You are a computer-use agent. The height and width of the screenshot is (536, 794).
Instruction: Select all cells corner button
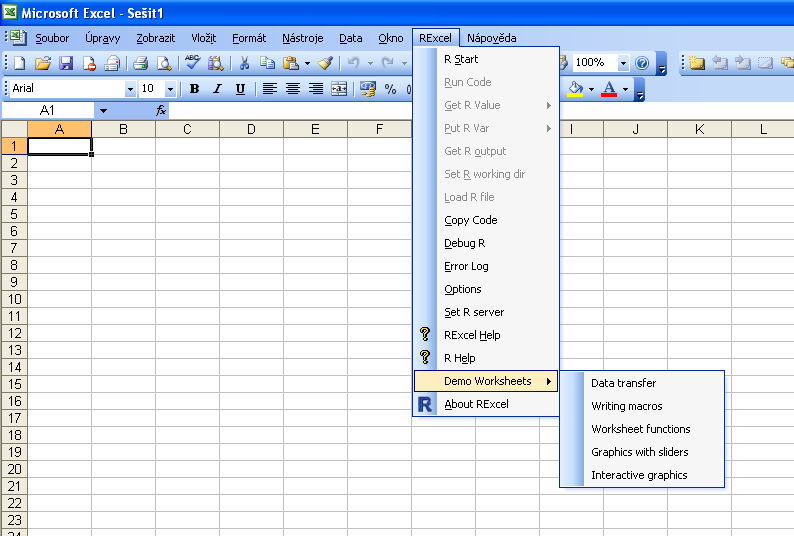click(14, 129)
